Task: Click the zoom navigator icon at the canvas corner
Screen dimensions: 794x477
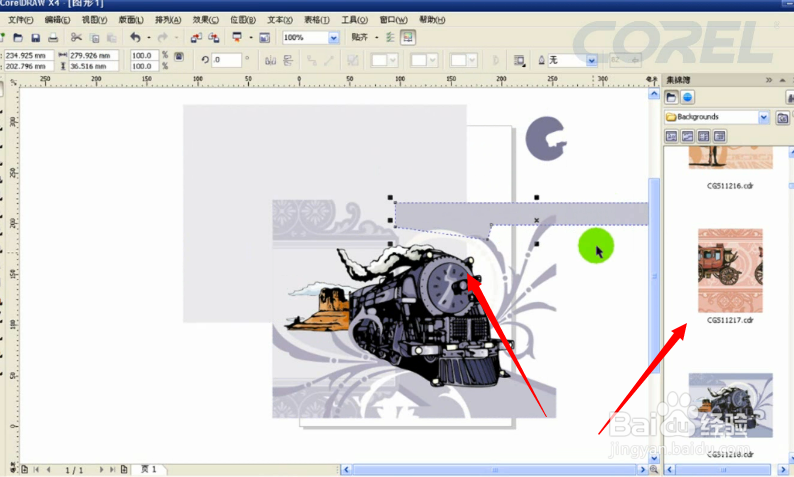Action: point(654,469)
